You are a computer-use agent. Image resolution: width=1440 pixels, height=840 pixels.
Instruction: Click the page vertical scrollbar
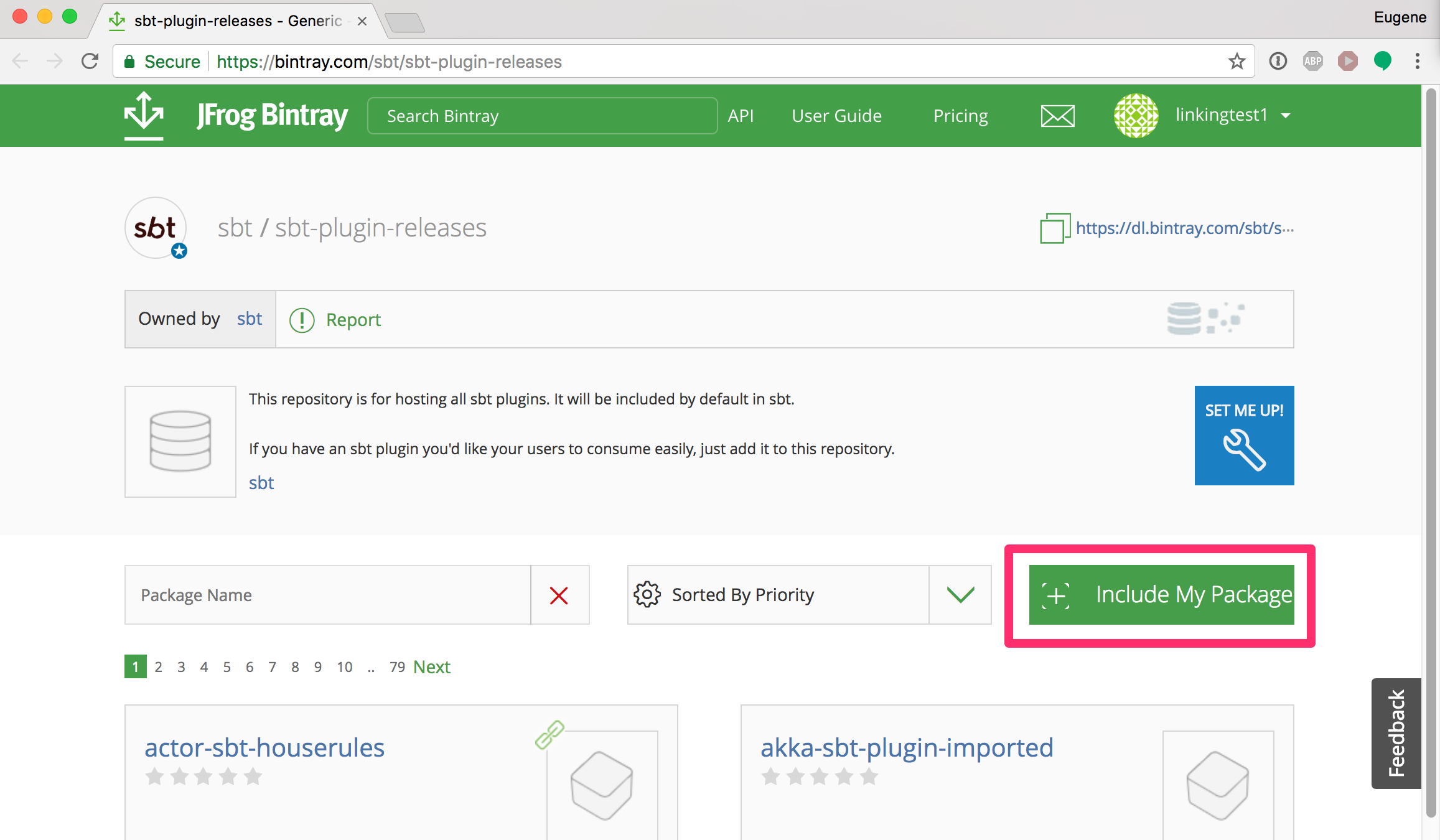1431,452
